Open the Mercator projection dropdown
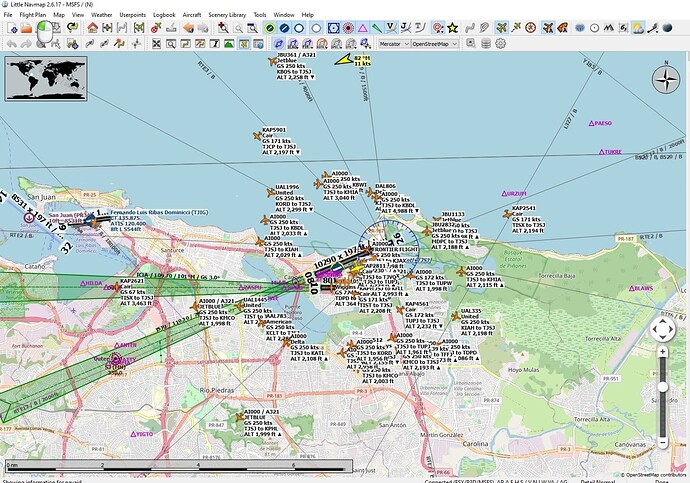This screenshot has width=690, height=483. 394,44
